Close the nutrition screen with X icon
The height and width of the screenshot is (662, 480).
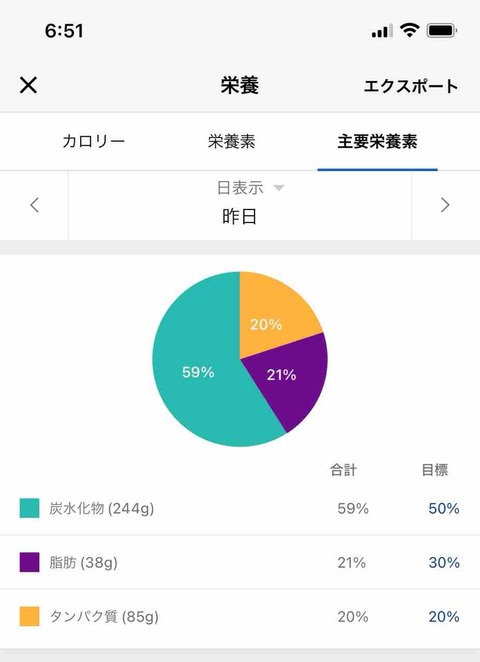coord(28,85)
